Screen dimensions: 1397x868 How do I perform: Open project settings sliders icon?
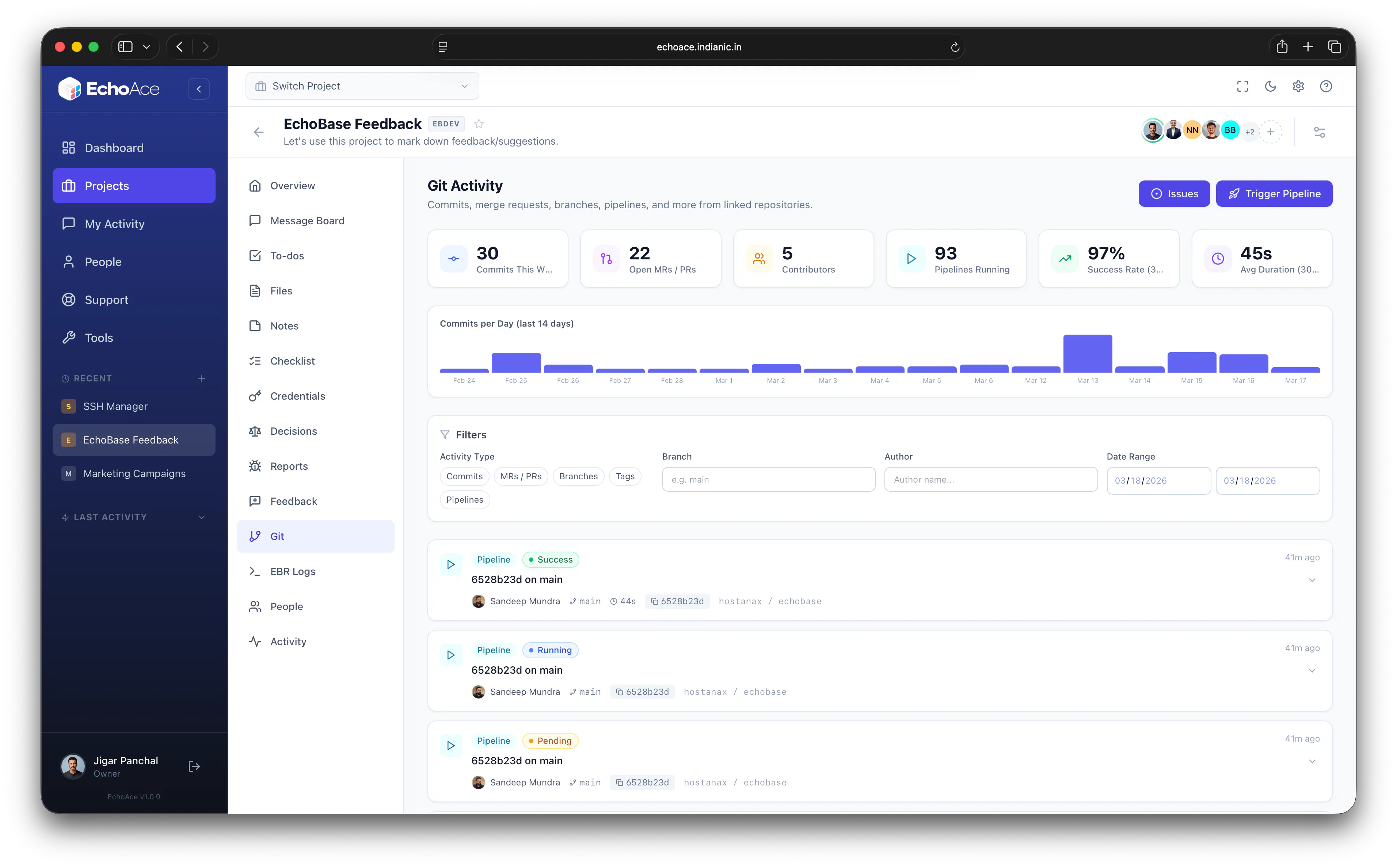1319,132
